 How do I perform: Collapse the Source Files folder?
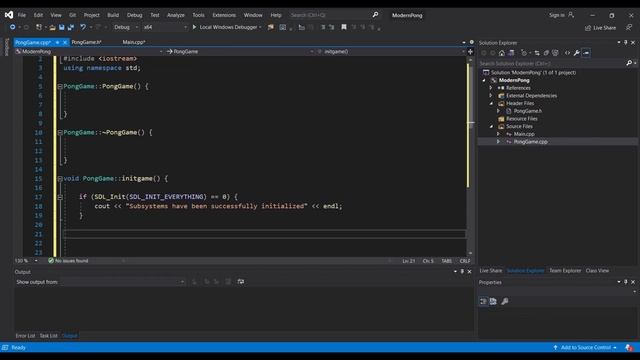(x=491, y=127)
